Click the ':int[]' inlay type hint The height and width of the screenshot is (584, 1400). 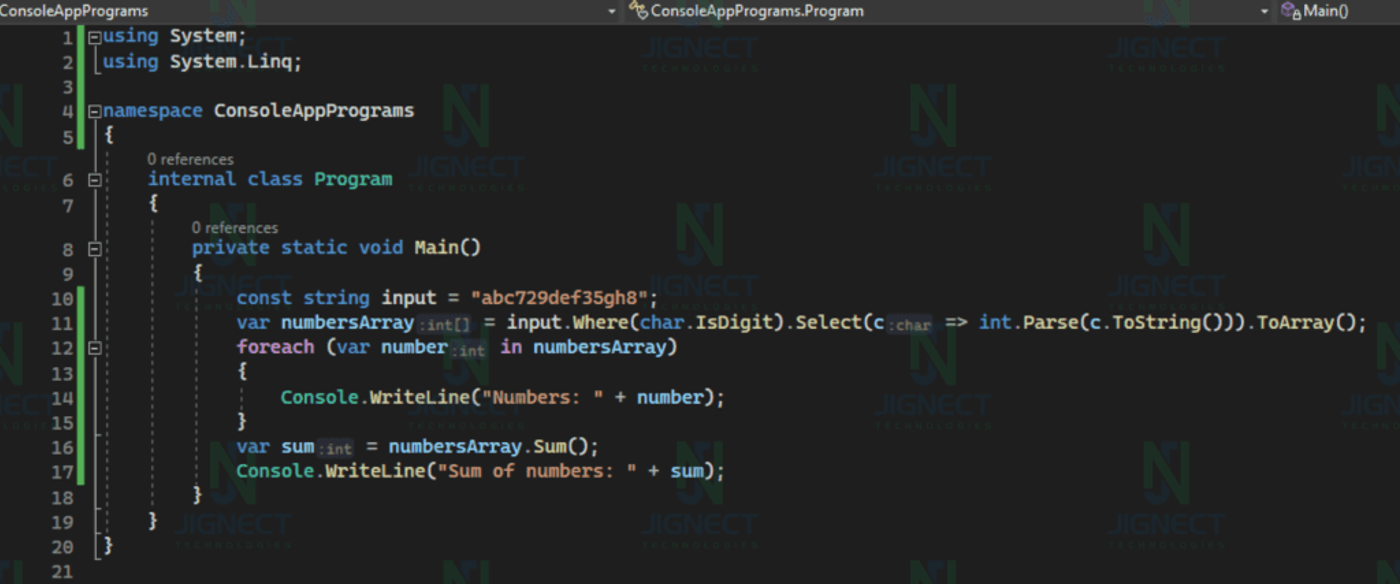444,324
